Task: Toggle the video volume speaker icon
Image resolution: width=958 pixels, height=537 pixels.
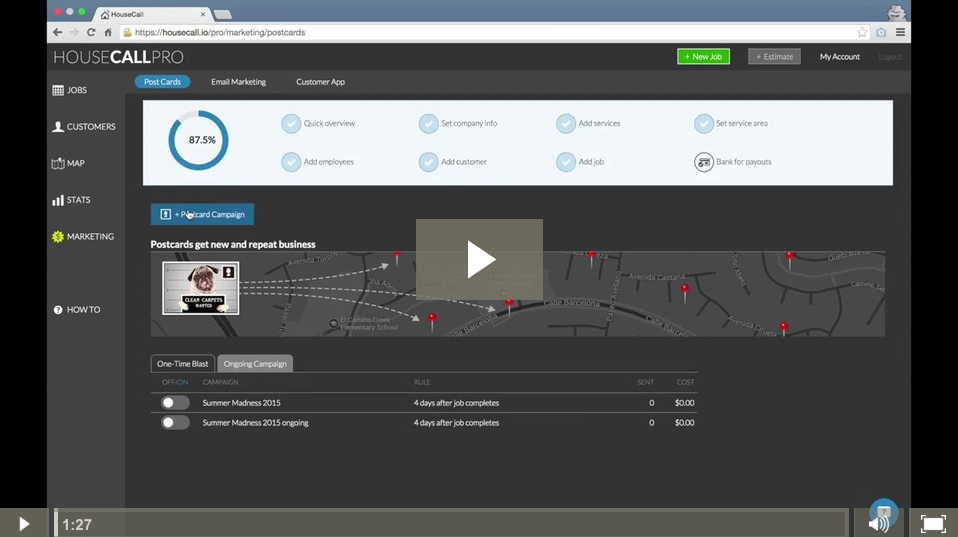Action: 879,524
